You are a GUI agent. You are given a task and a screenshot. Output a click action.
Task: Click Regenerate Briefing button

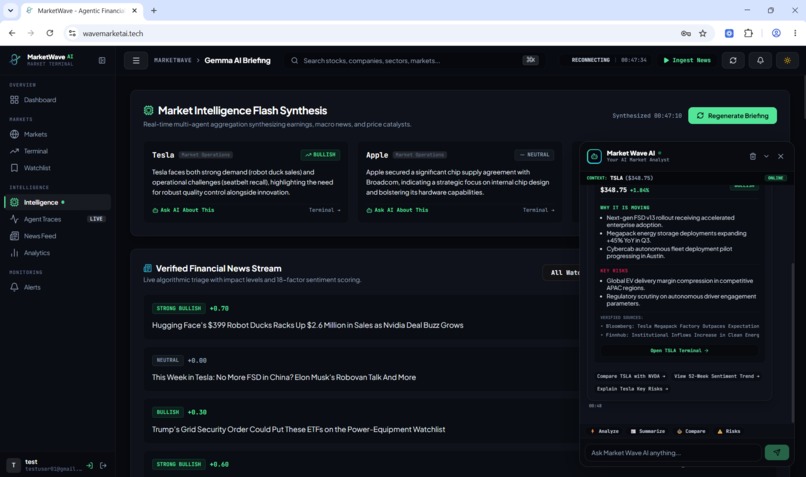[x=732, y=116]
